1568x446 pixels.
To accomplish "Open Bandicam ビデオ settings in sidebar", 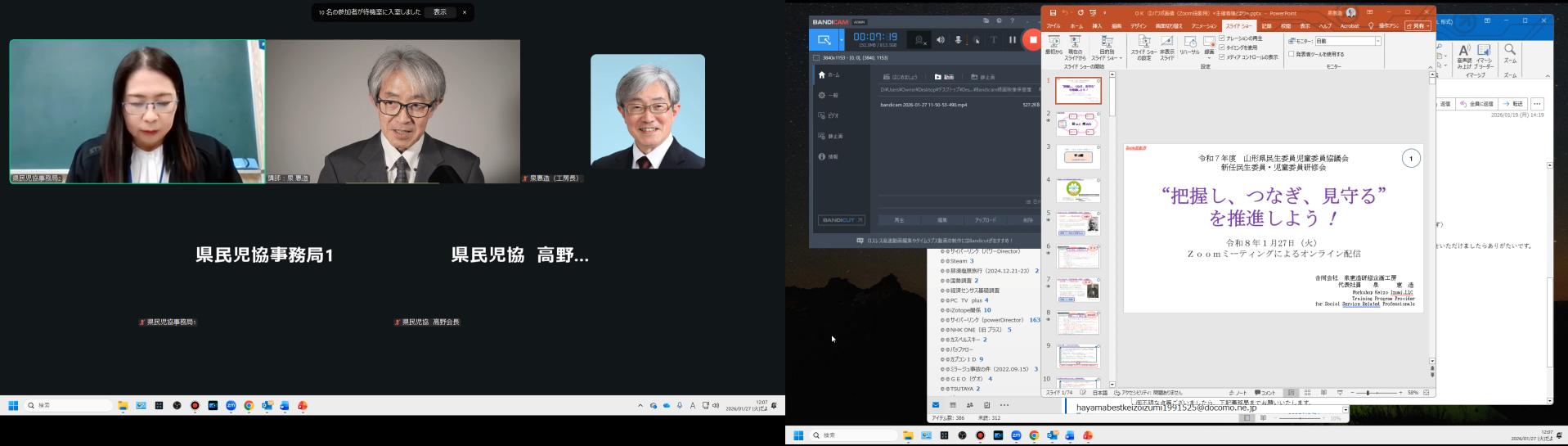I will point(833,115).
